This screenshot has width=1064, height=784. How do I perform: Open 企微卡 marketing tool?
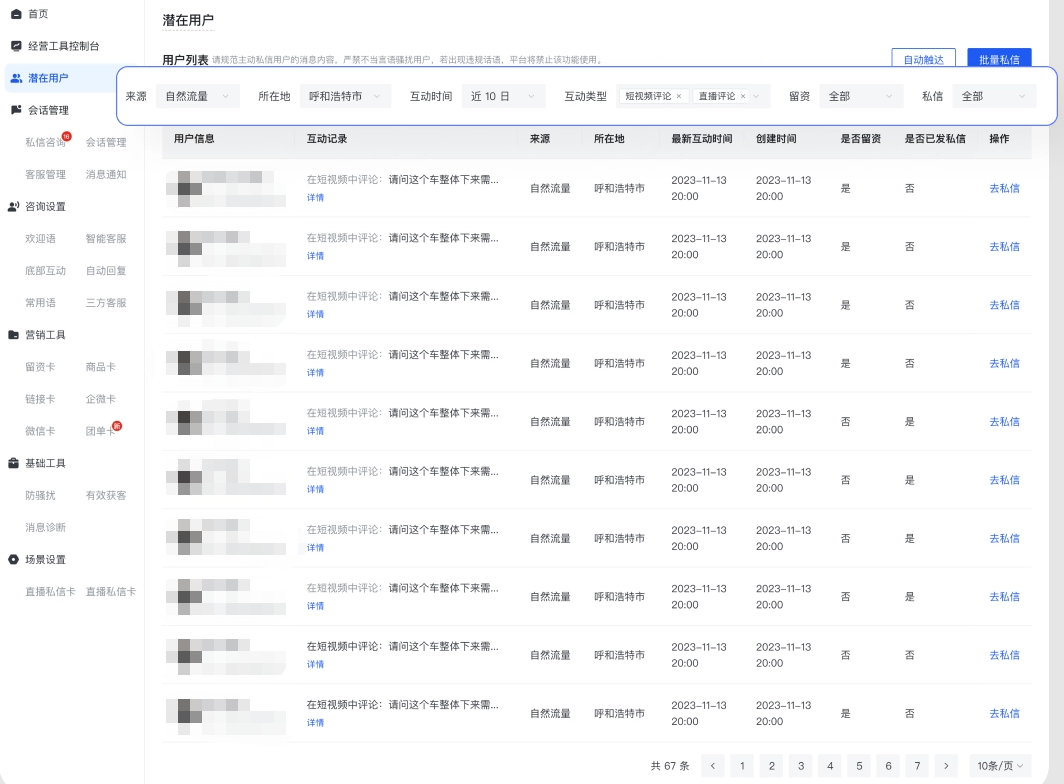pos(100,398)
